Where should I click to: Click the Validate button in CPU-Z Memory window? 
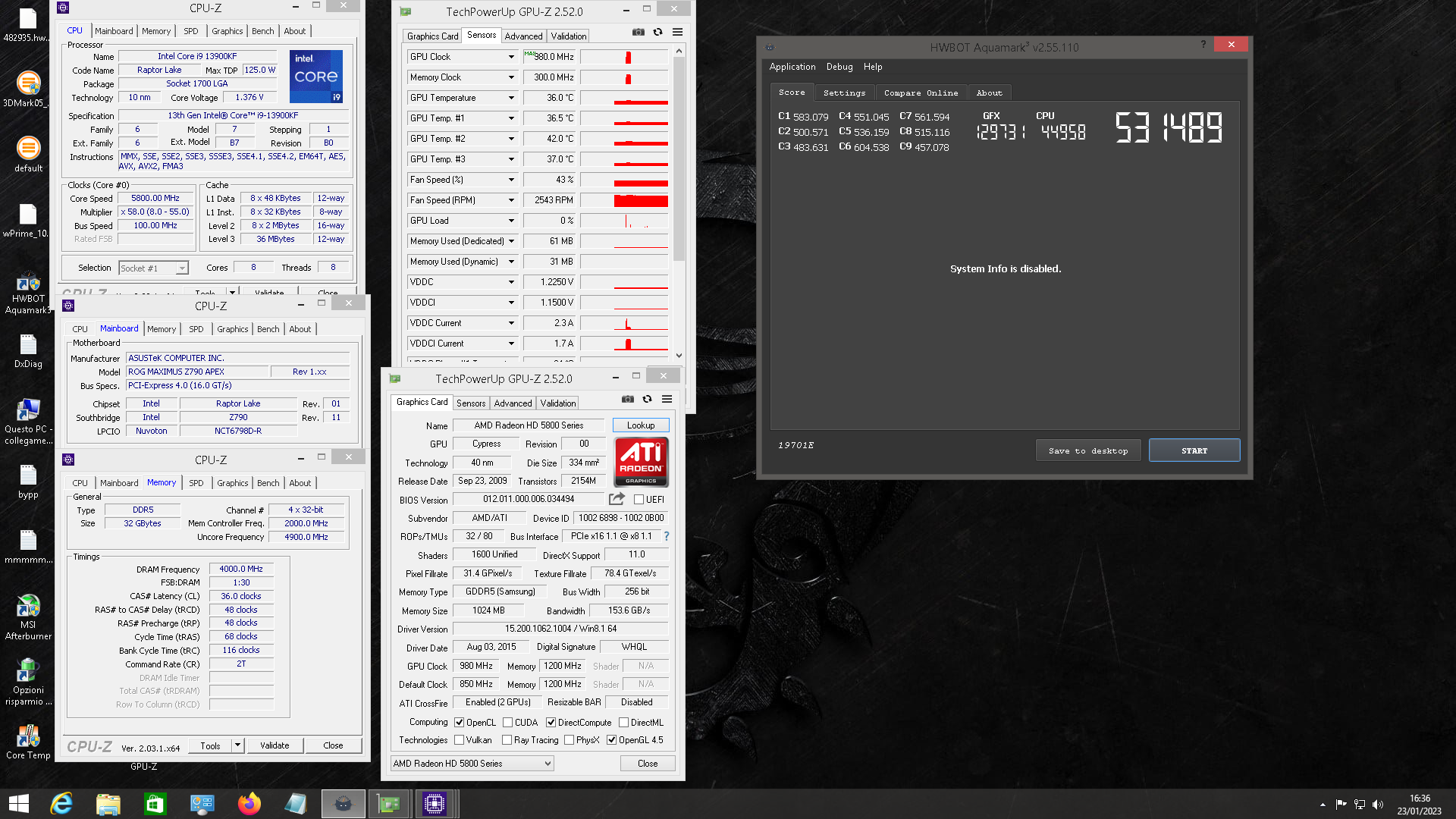point(275,745)
